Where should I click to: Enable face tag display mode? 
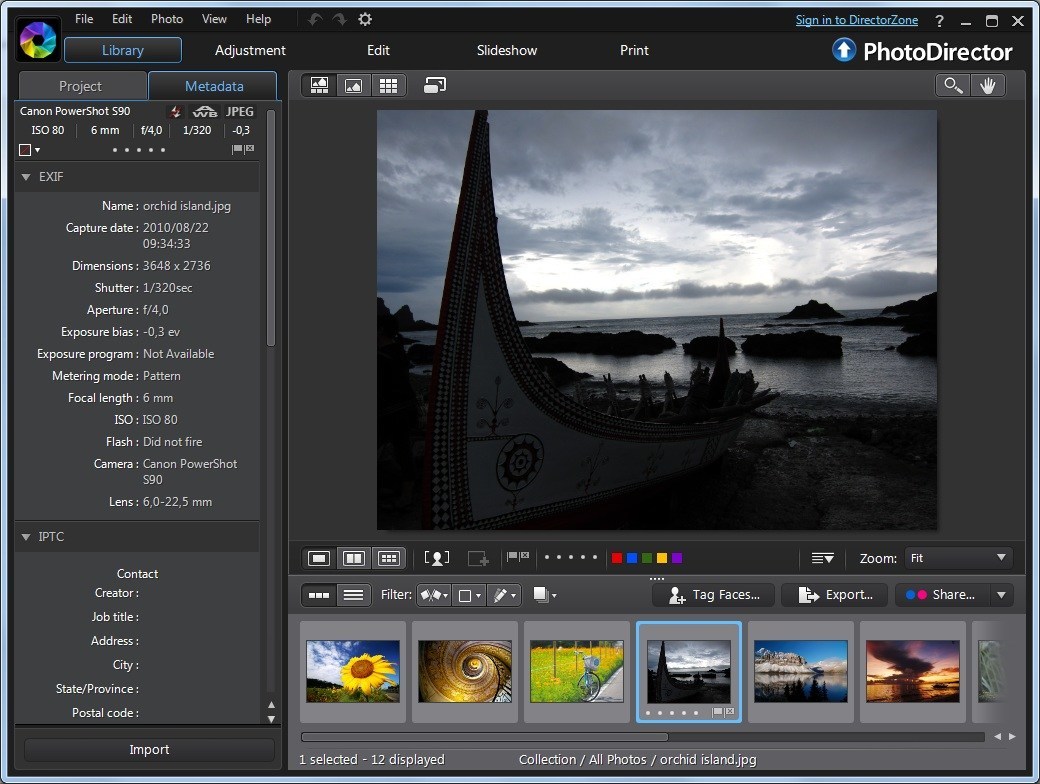pos(437,558)
